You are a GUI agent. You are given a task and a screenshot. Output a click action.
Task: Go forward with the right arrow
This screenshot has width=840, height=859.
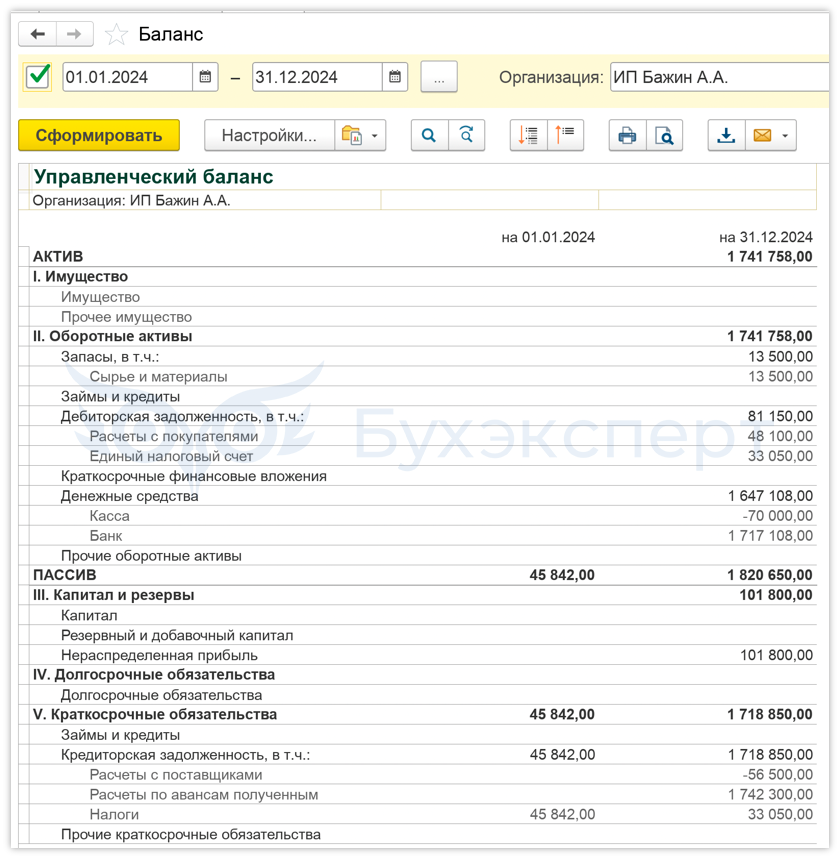[x=74, y=34]
